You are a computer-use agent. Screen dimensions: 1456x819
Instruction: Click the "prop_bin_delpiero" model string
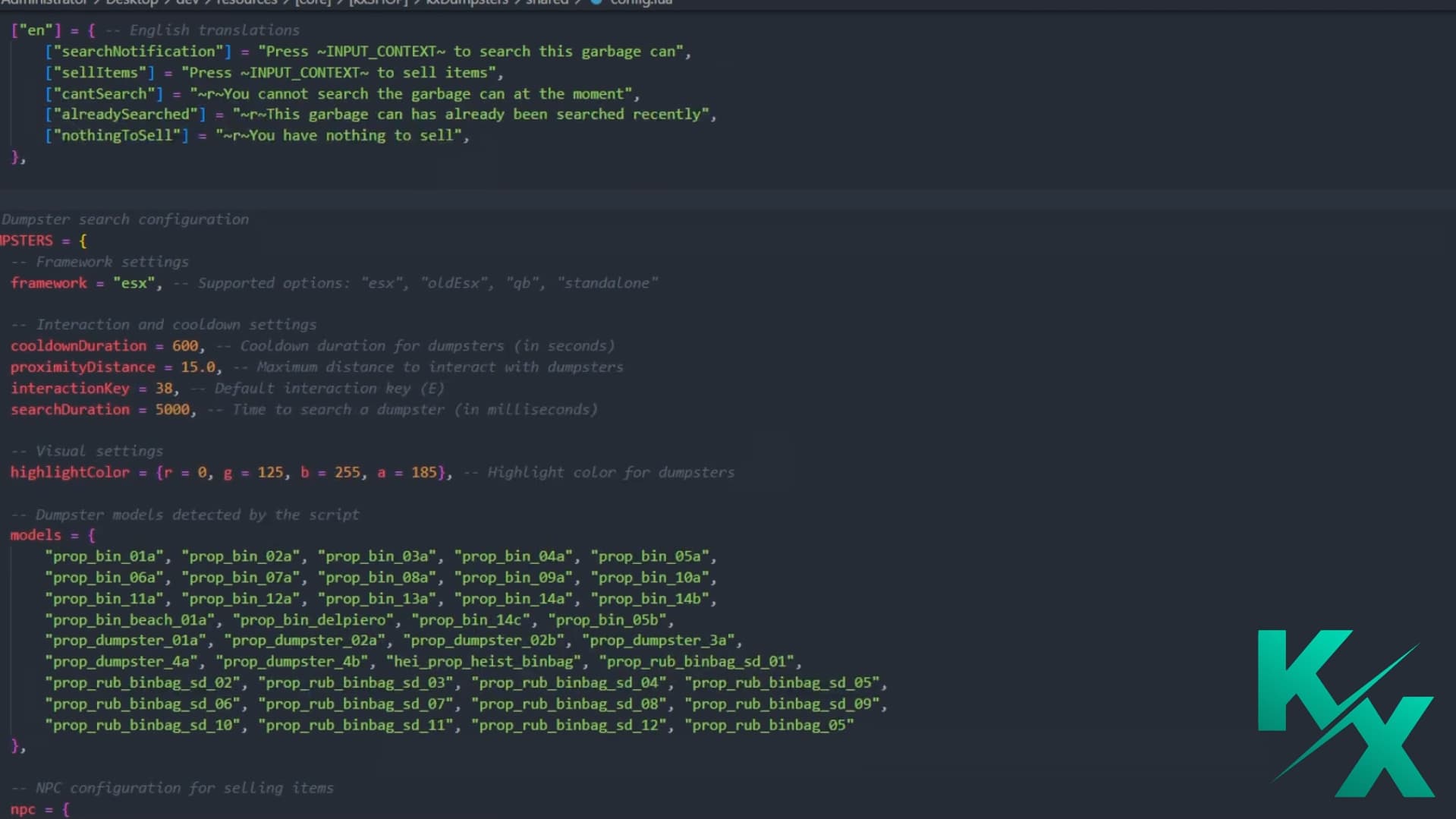(313, 620)
